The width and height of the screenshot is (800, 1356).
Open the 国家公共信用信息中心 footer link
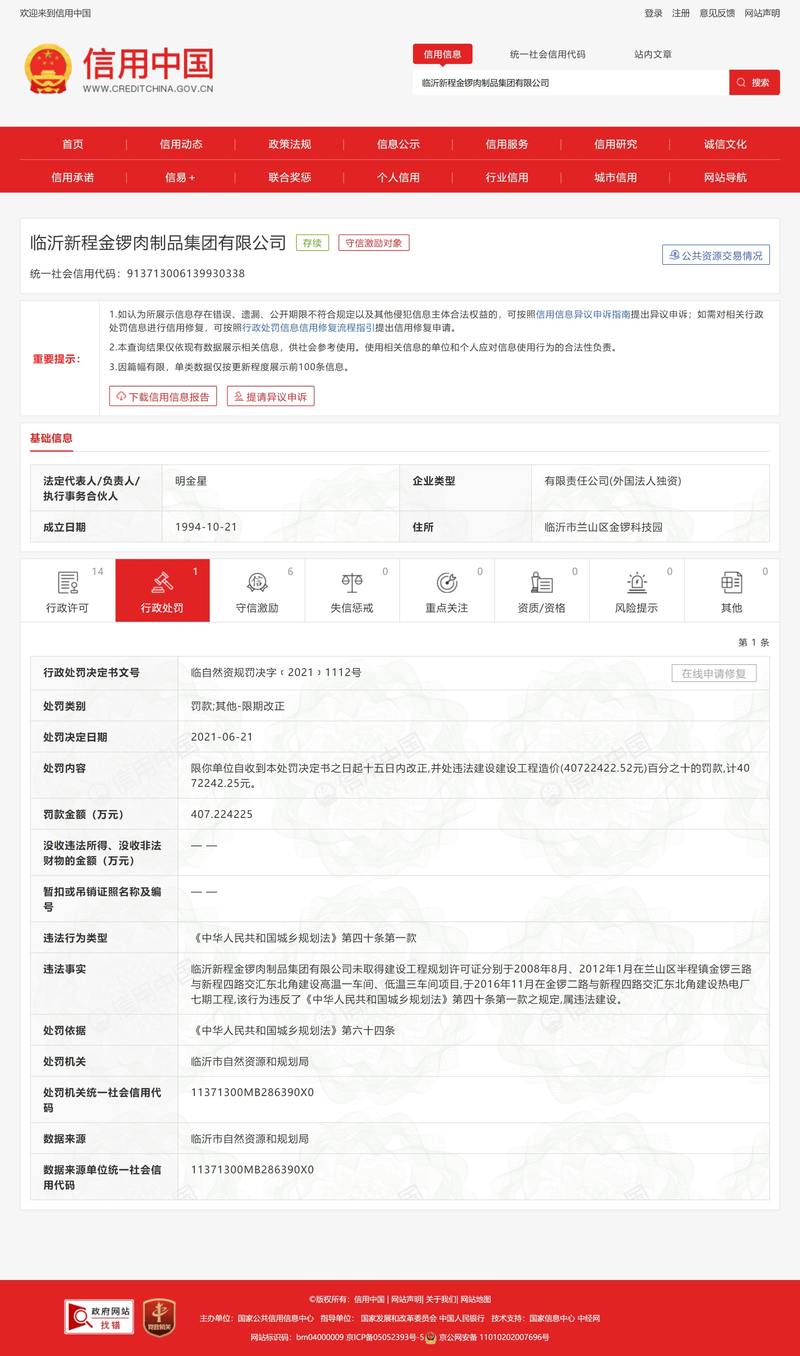coord(276,1318)
